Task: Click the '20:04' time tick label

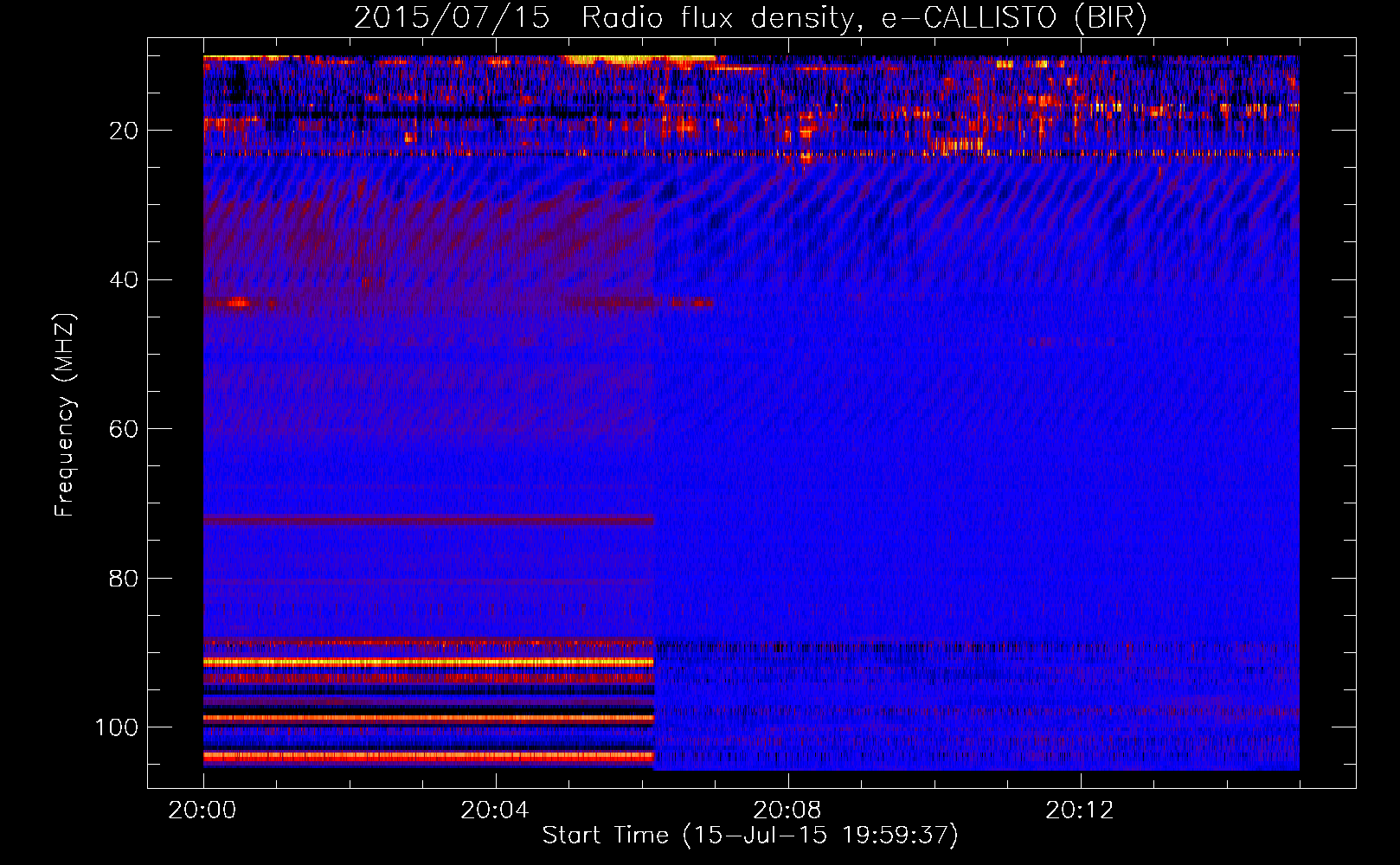Action: (x=495, y=810)
